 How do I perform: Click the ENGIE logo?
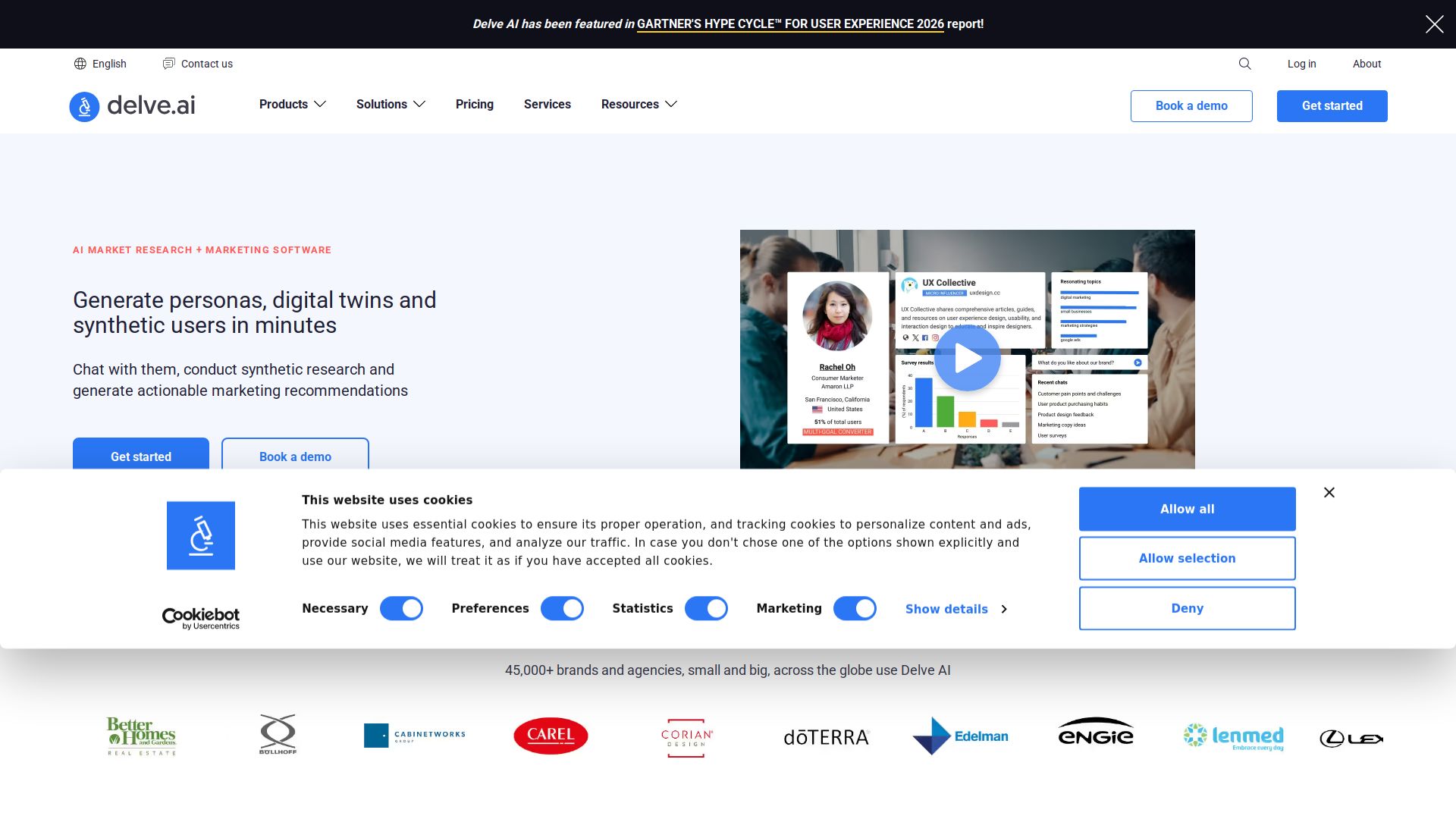1096,732
